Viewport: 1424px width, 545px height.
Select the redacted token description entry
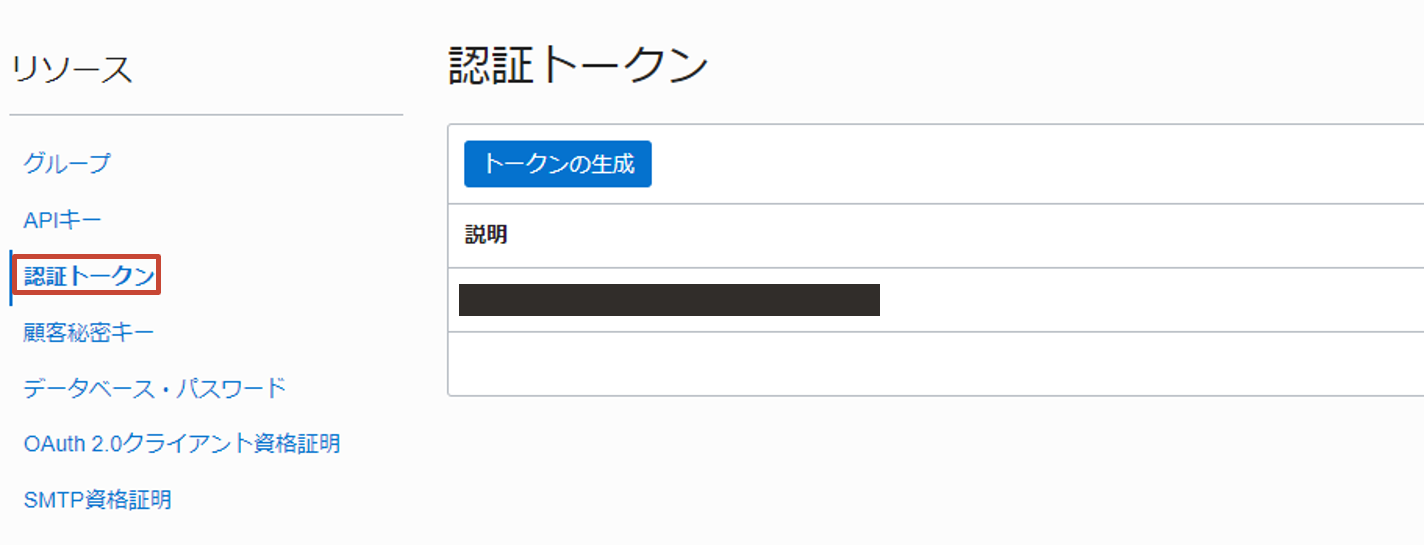pos(669,300)
